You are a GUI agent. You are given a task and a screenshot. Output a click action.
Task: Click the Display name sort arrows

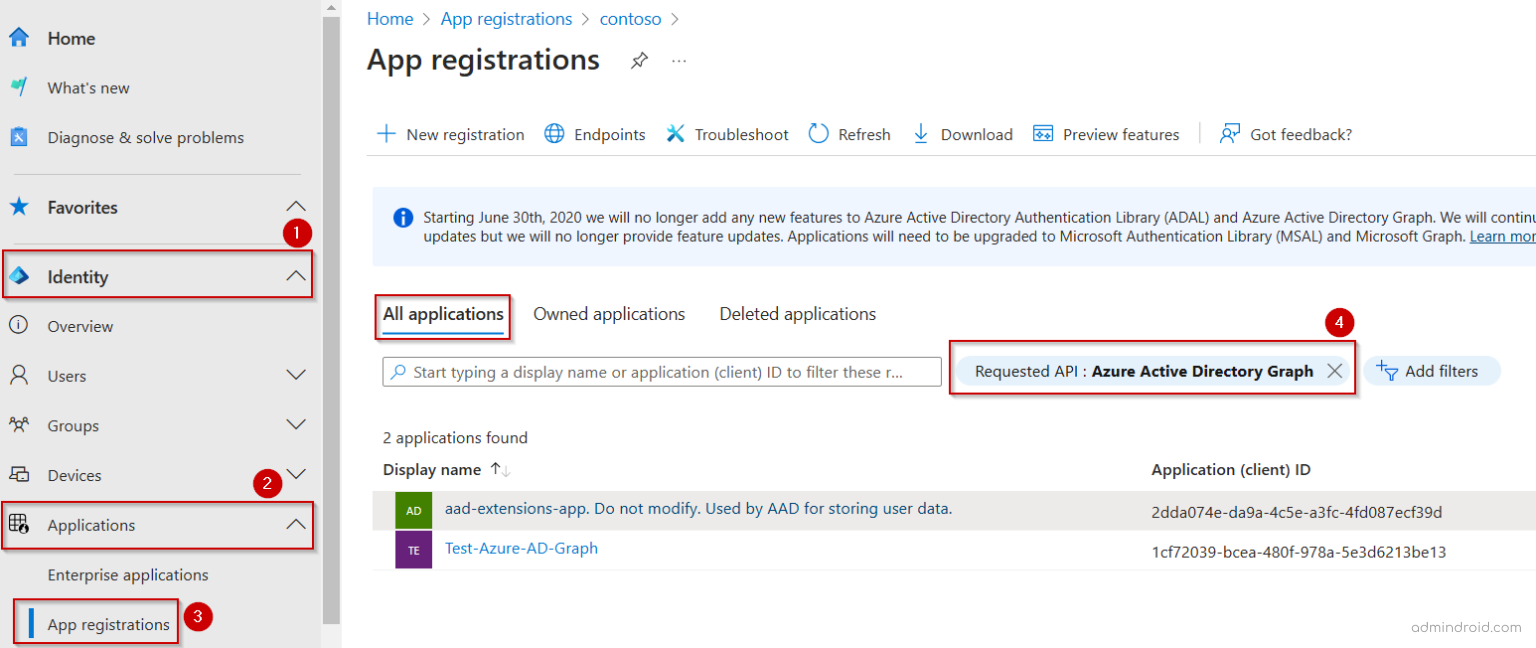[x=501, y=470]
